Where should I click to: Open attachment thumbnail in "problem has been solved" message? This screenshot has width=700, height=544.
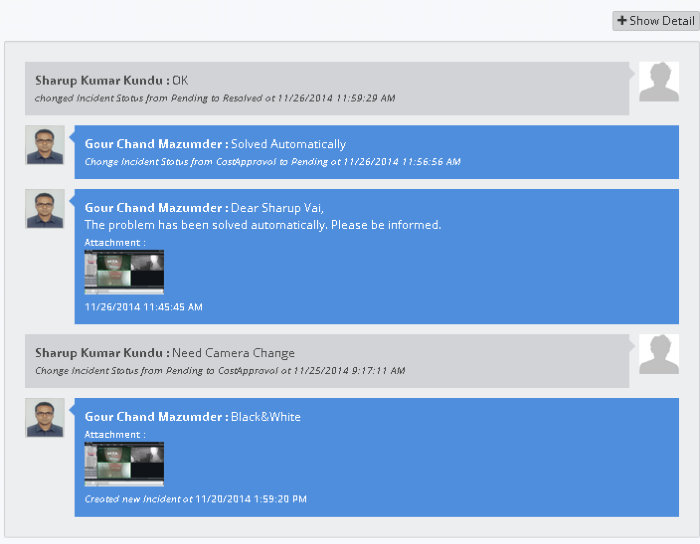pyautogui.click(x=124, y=272)
